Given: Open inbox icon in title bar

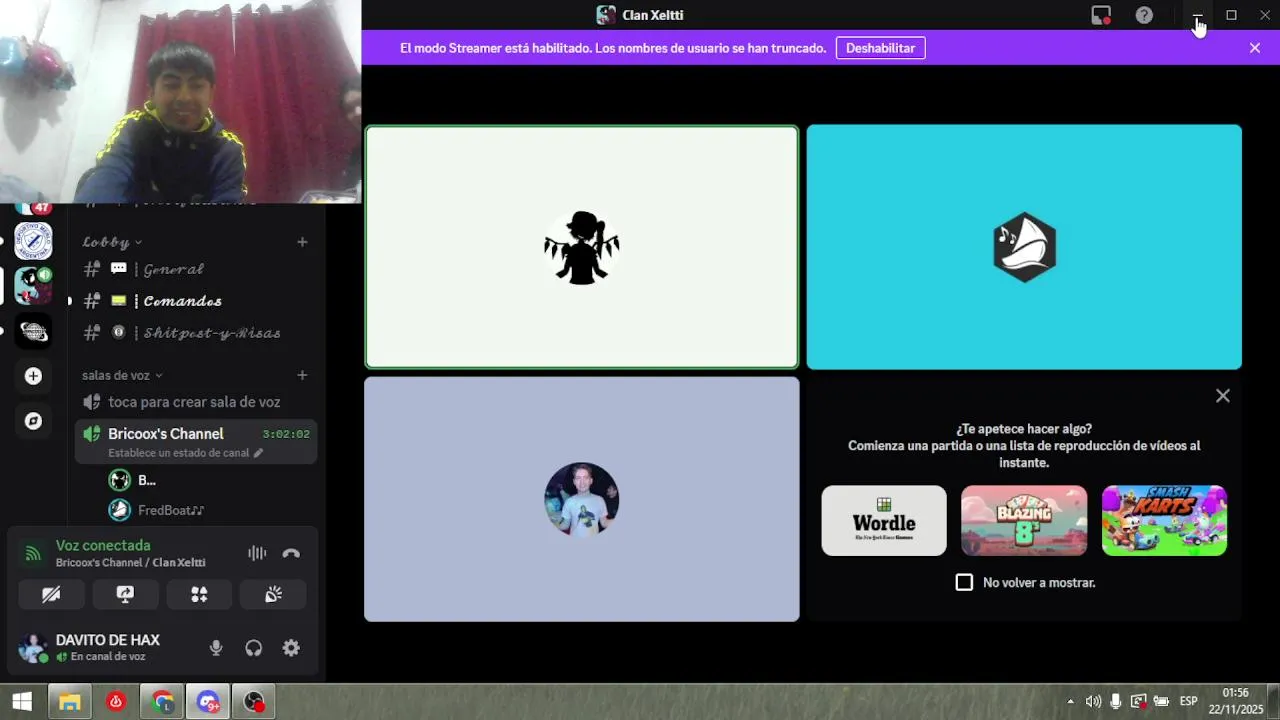Looking at the screenshot, I should point(1101,15).
